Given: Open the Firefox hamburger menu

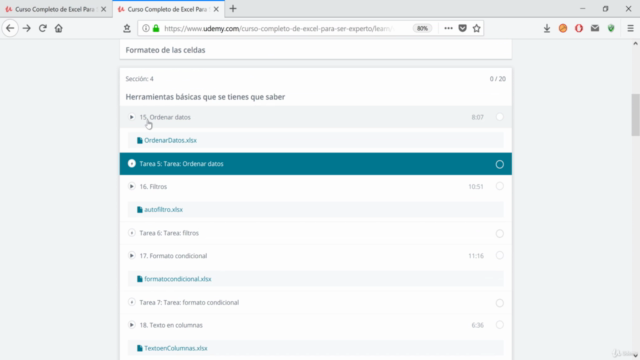Looking at the screenshot, I should [631, 28].
